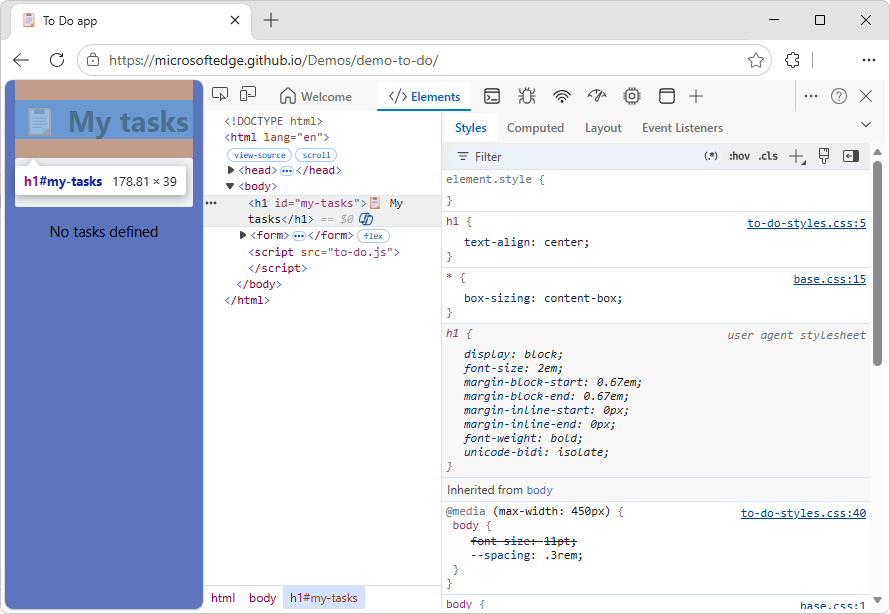Screen dimensions: 890x614
Task: Activate the inspect element tool
Action: click(x=220, y=95)
